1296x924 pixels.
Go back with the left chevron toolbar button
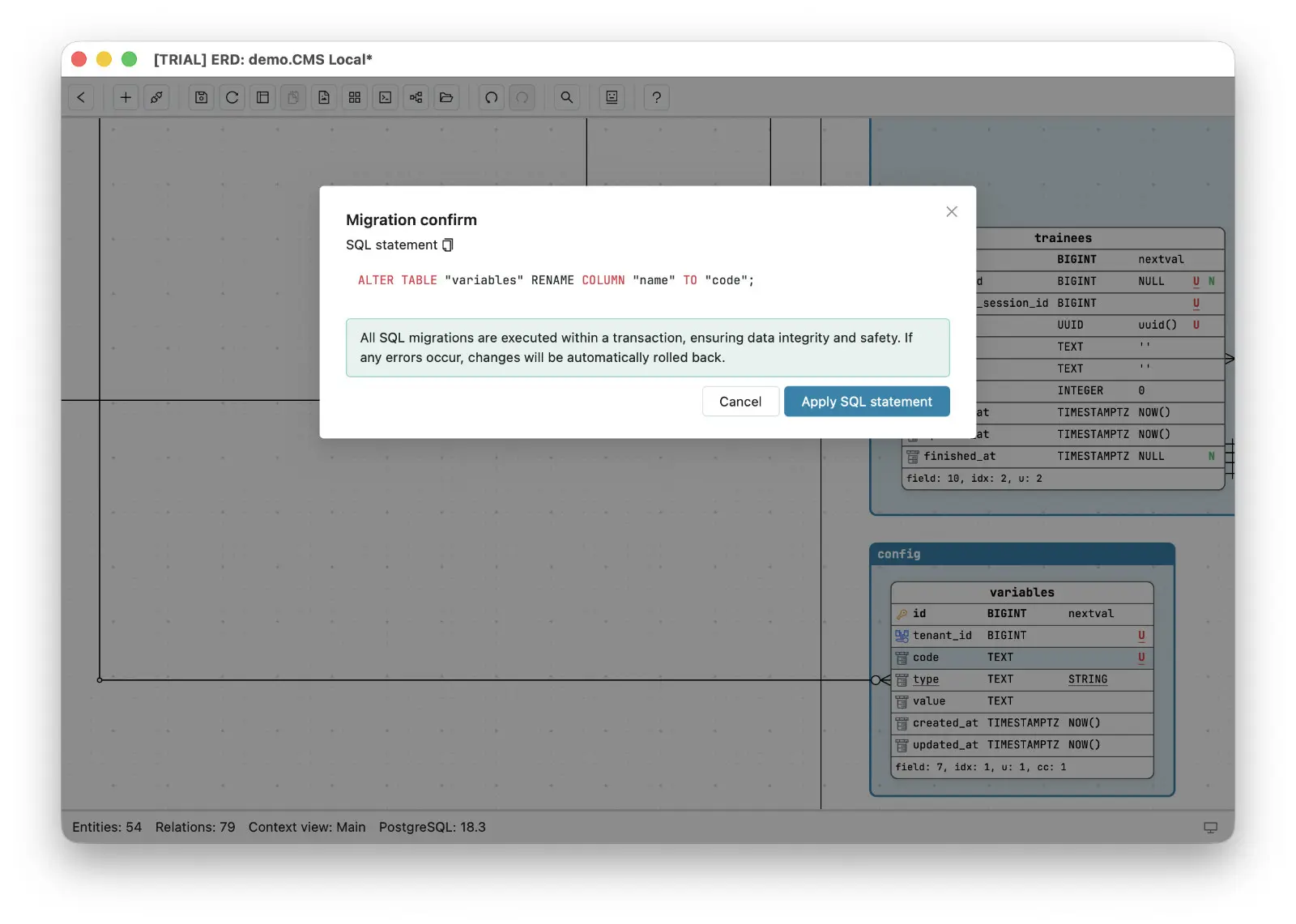81,97
